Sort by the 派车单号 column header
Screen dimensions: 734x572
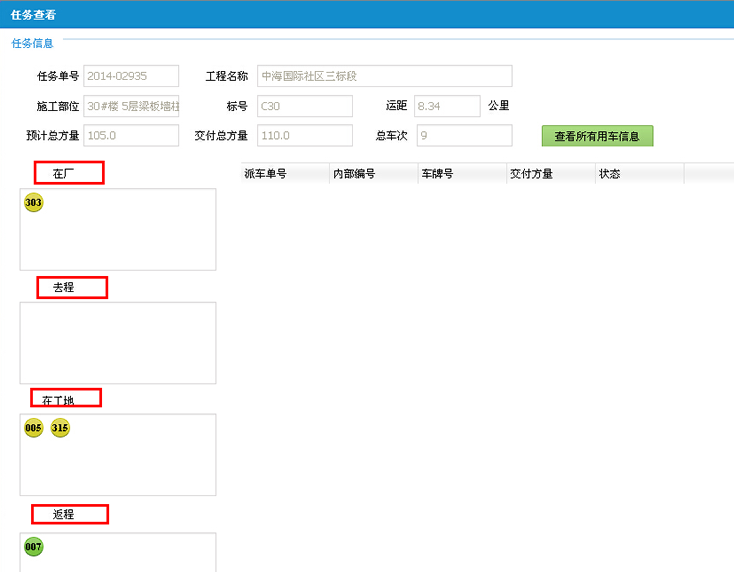285,174
